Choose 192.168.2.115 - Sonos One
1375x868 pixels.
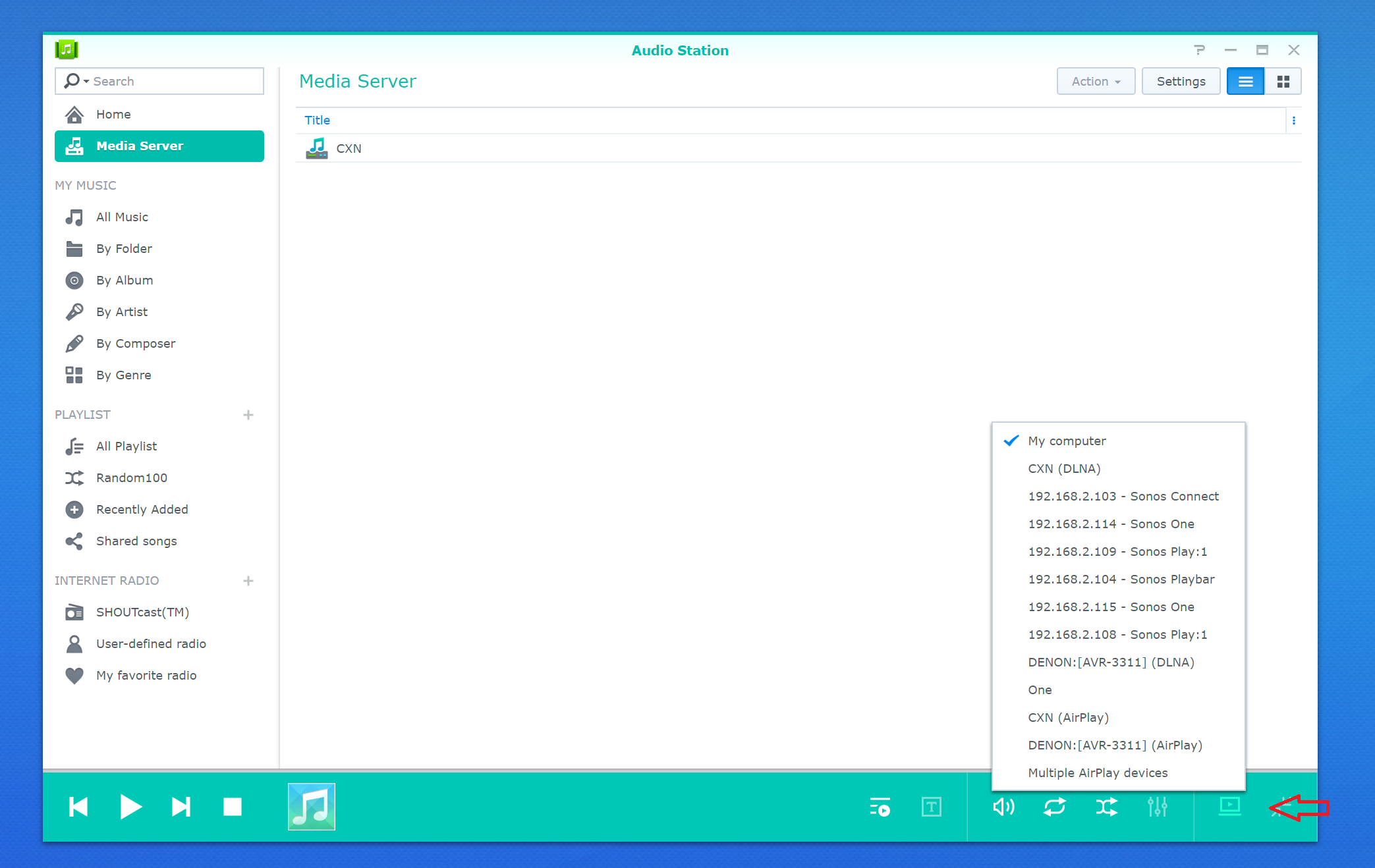click(1119, 607)
